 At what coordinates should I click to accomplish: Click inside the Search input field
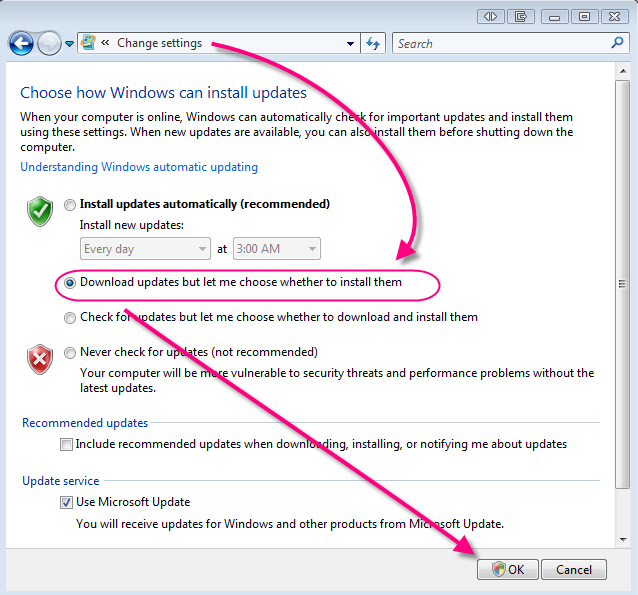pos(500,43)
